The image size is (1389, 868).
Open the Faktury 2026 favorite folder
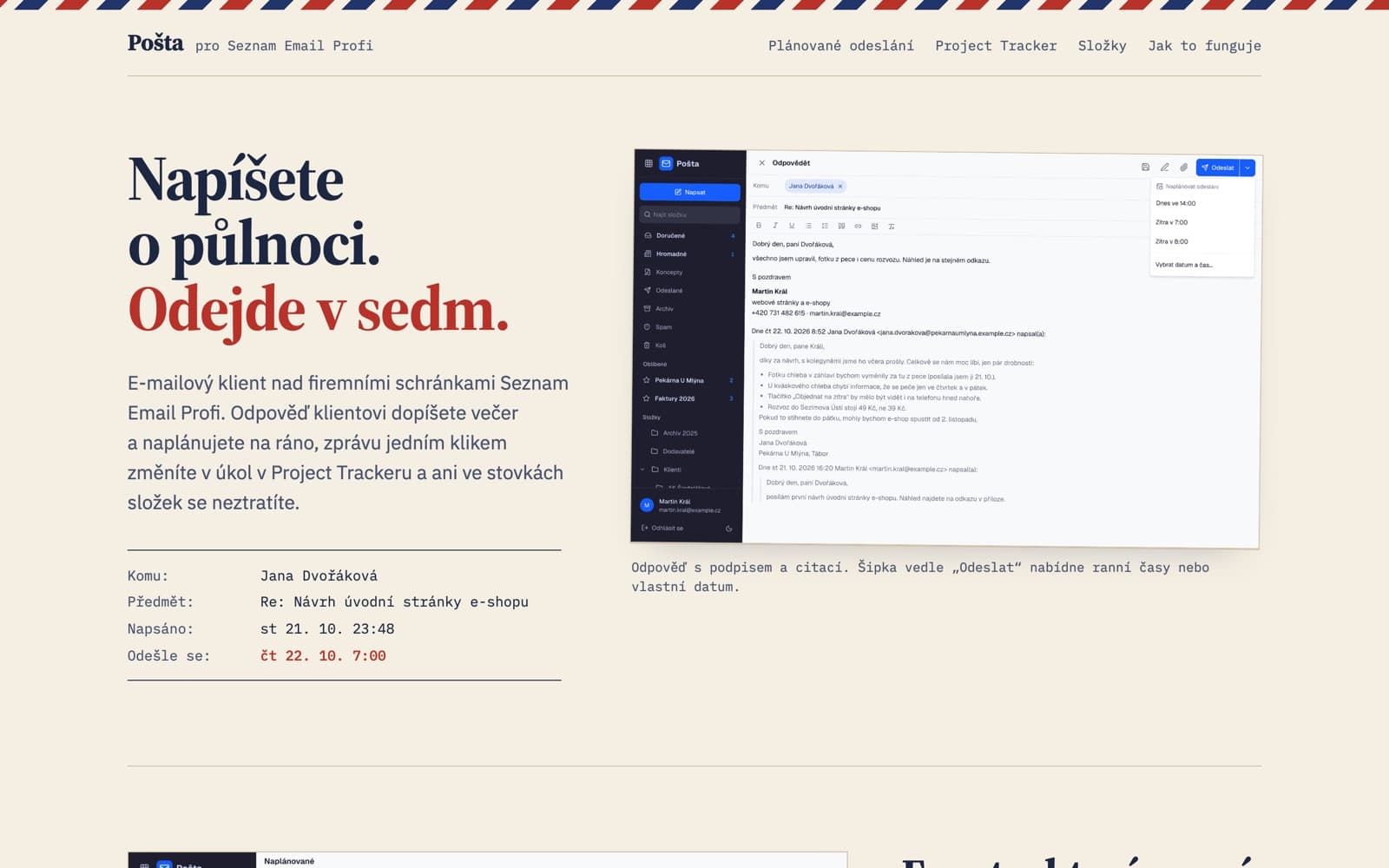689,398
